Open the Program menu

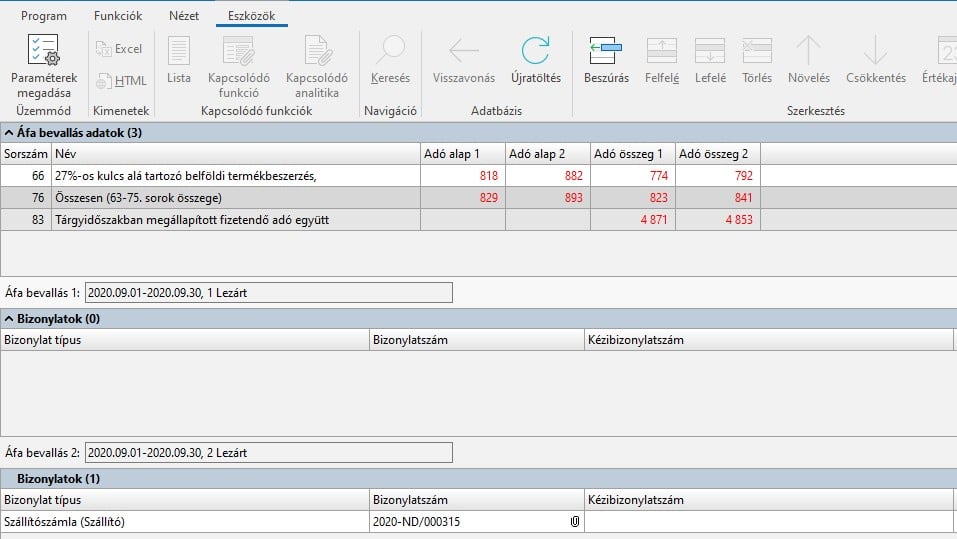pyautogui.click(x=44, y=16)
